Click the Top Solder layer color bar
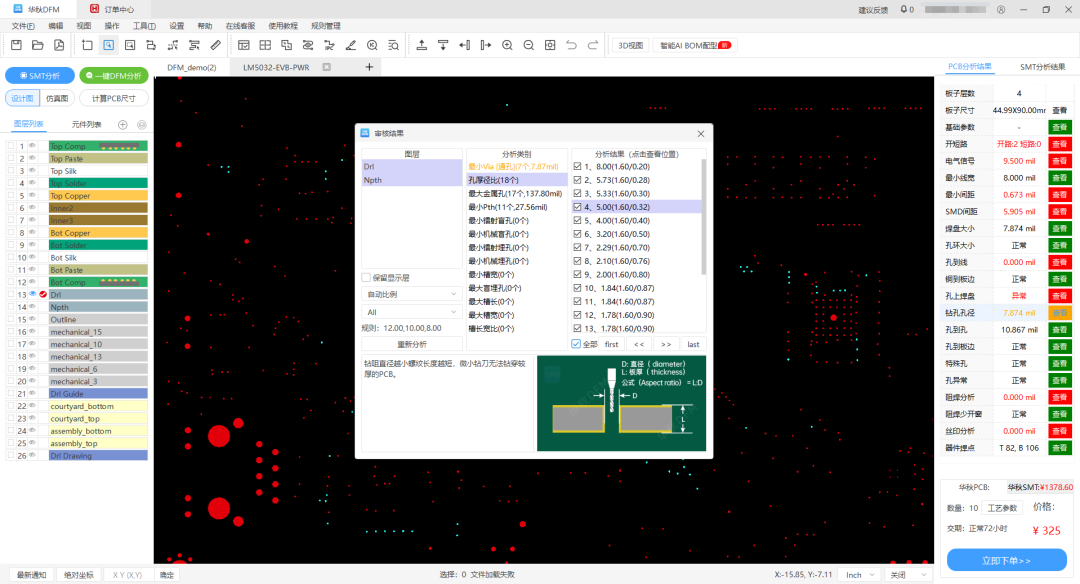 pos(98,183)
